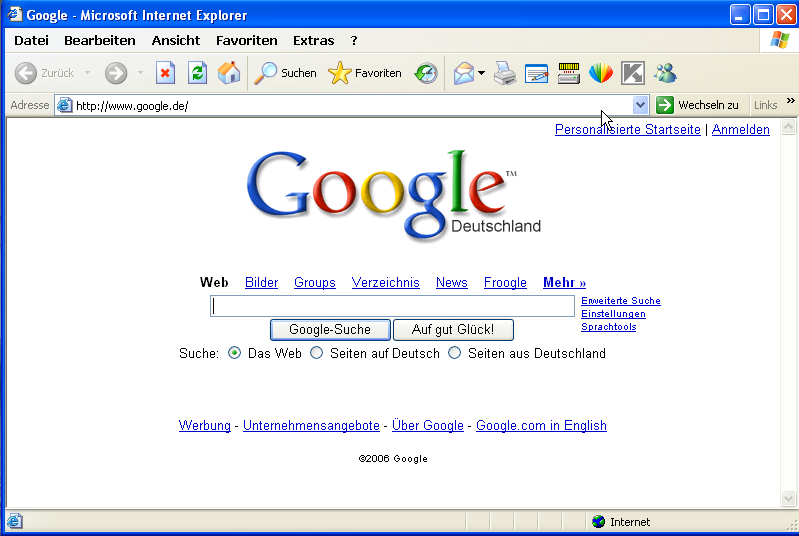Viewport: 799px width, 536px height.
Task: Open the Bearbeiten menu
Action: pos(100,40)
